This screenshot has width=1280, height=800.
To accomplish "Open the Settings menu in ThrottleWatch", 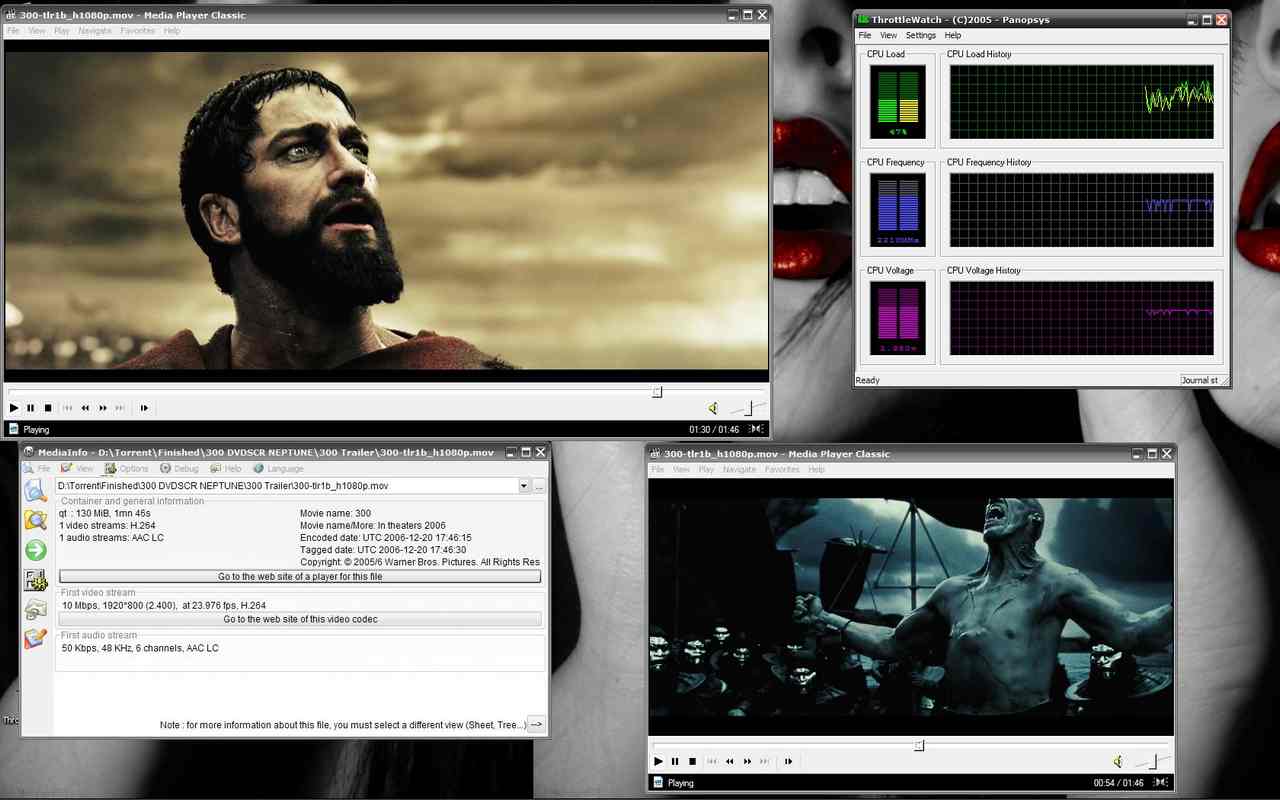I will [921, 36].
